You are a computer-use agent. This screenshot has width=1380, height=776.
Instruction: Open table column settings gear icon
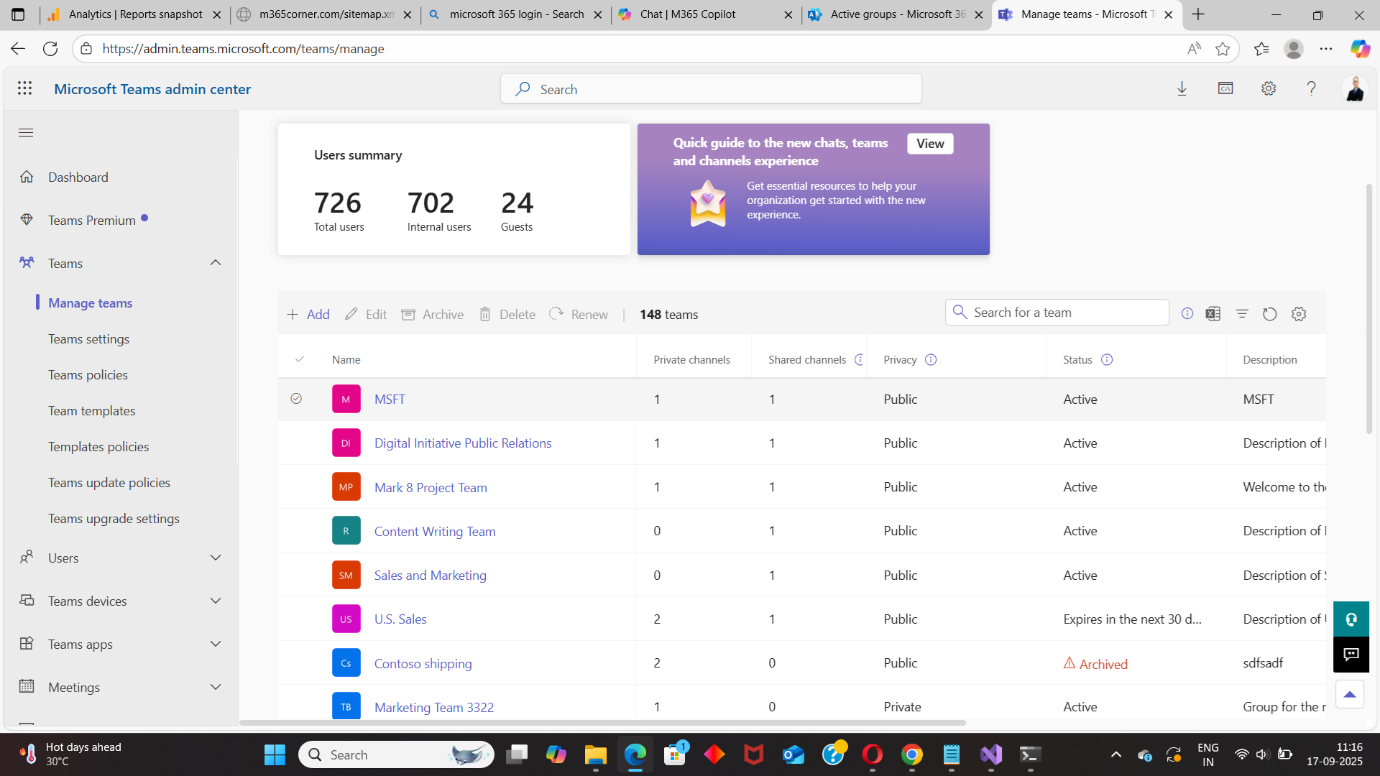coord(1299,314)
